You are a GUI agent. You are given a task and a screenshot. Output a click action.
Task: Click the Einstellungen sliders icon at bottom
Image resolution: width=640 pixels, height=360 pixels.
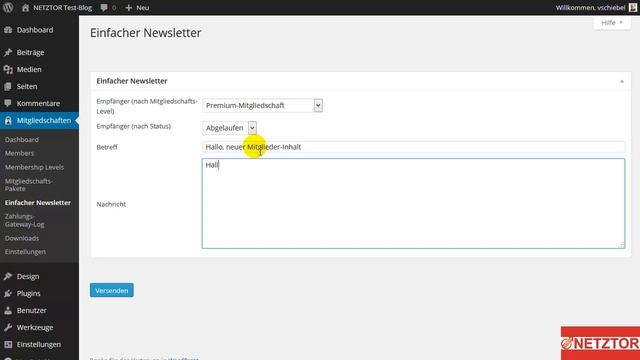pyautogui.click(x=8, y=344)
